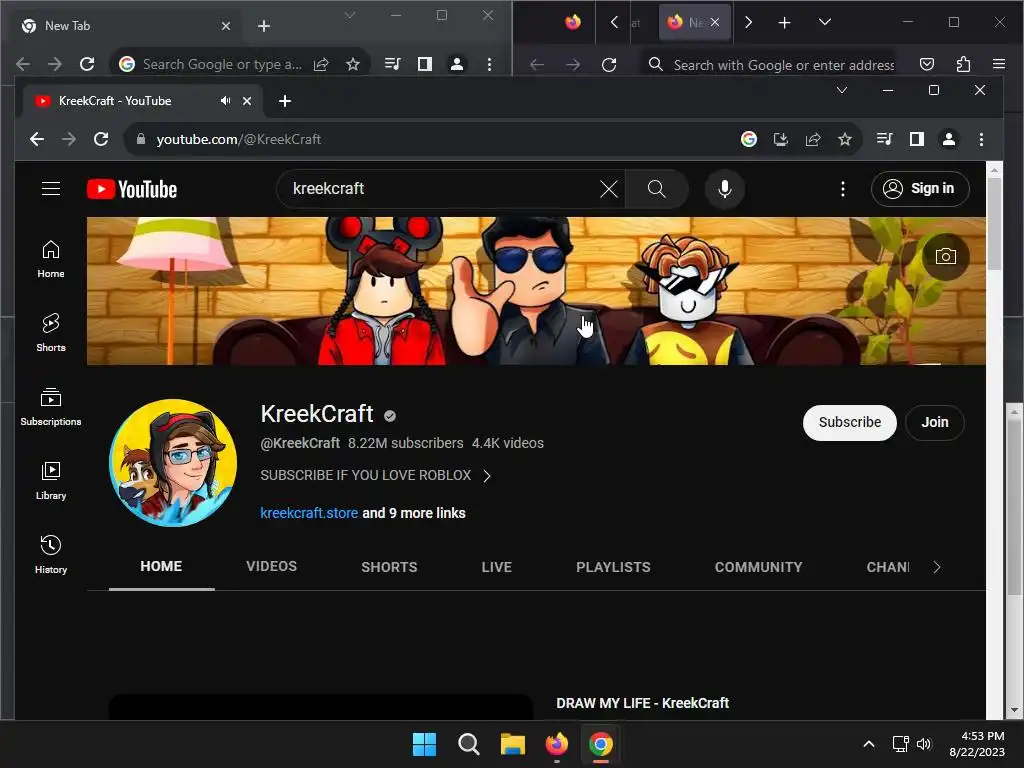
Task: Open File Explorer from taskbar
Action: (513, 744)
